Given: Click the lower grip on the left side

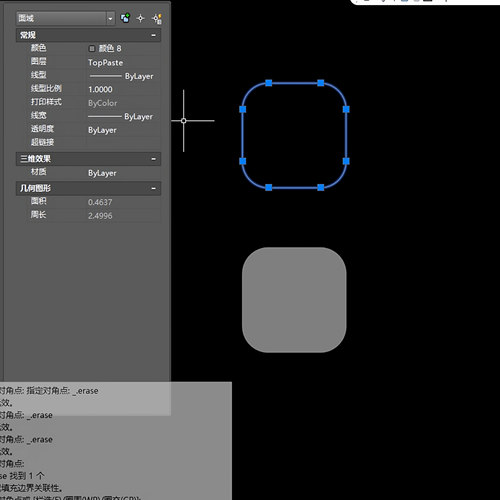Looking at the screenshot, I should [243, 161].
